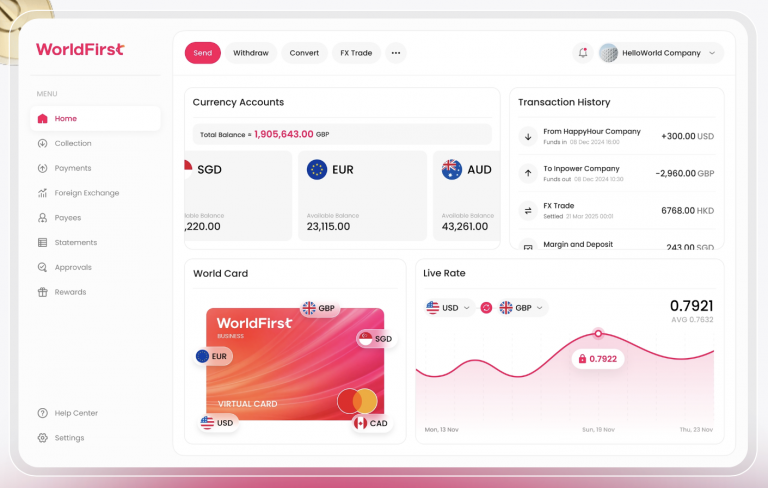The width and height of the screenshot is (768, 488).
Task: Select Payees in the sidebar
Action: (96, 218)
